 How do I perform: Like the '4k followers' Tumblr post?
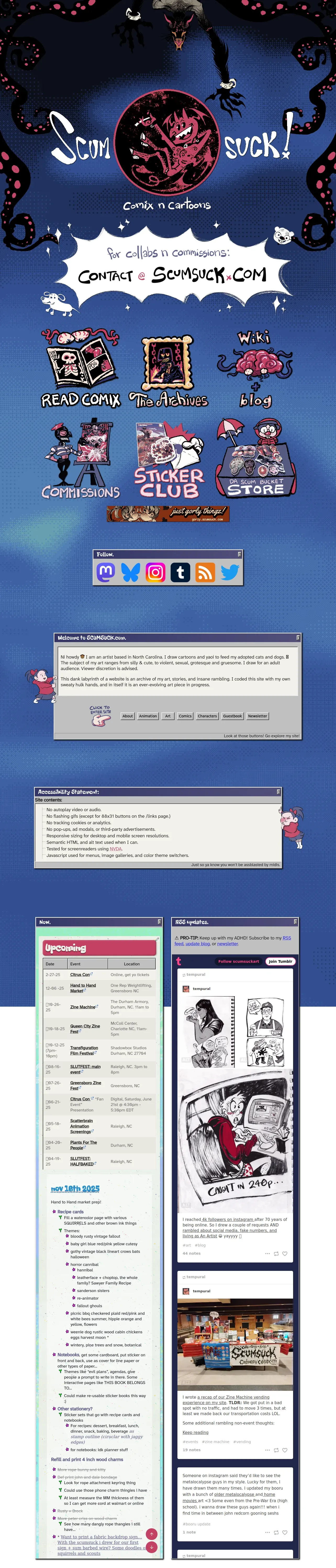285,1254
